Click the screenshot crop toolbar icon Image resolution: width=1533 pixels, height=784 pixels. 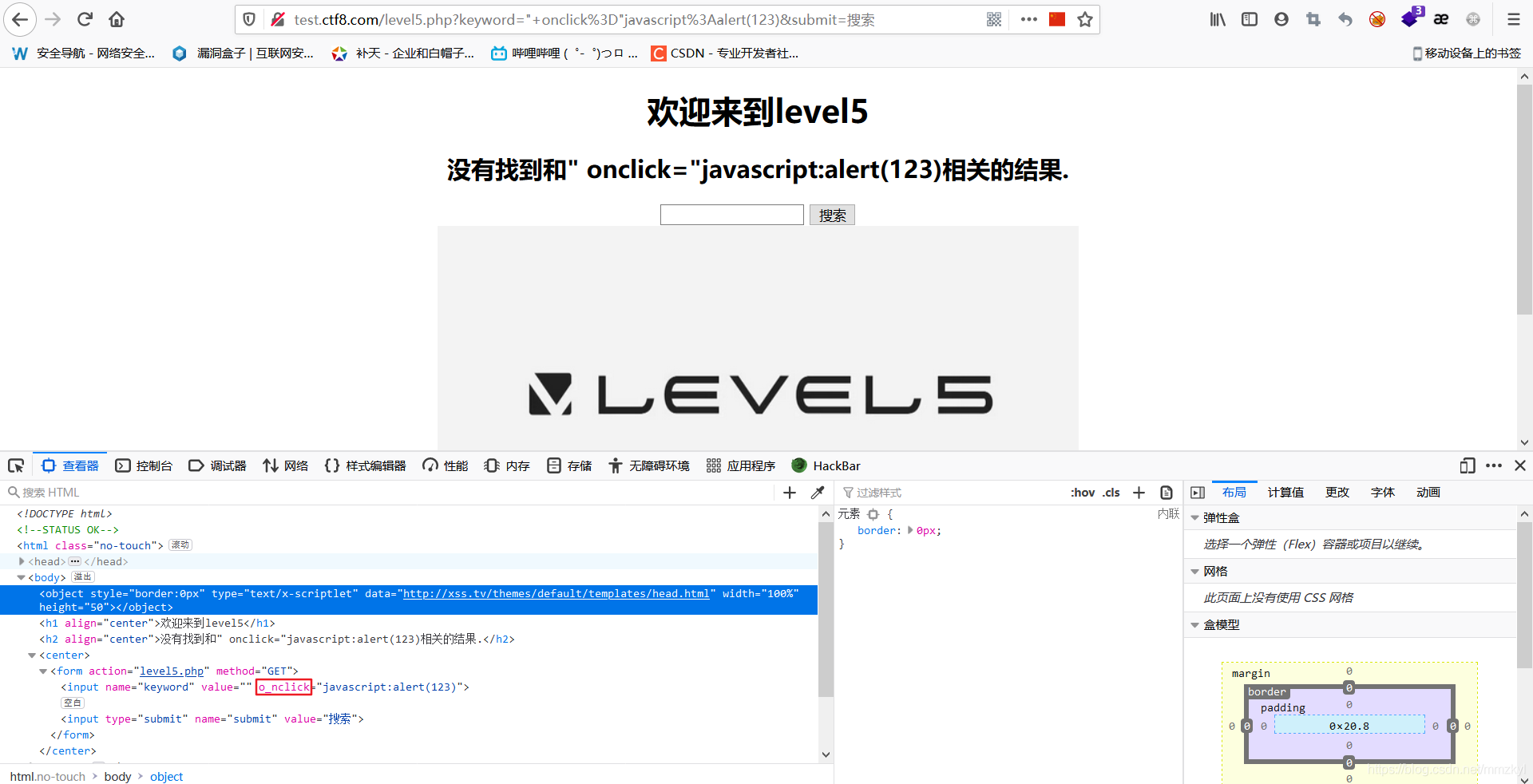click(1313, 19)
